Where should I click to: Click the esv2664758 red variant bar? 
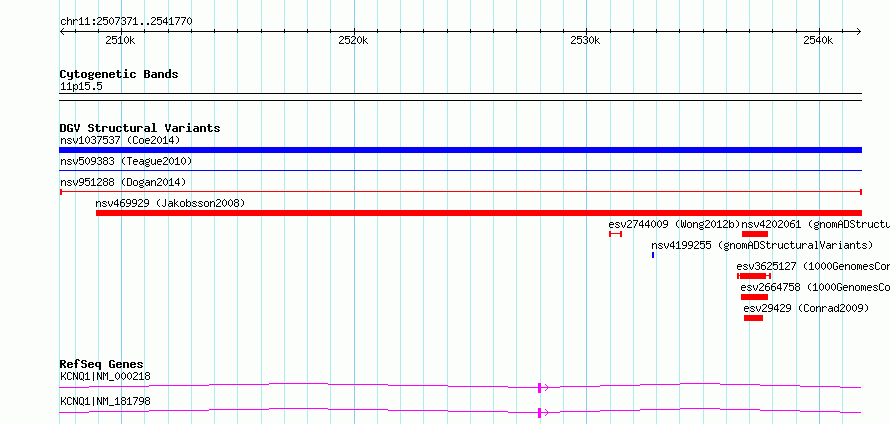click(754, 297)
